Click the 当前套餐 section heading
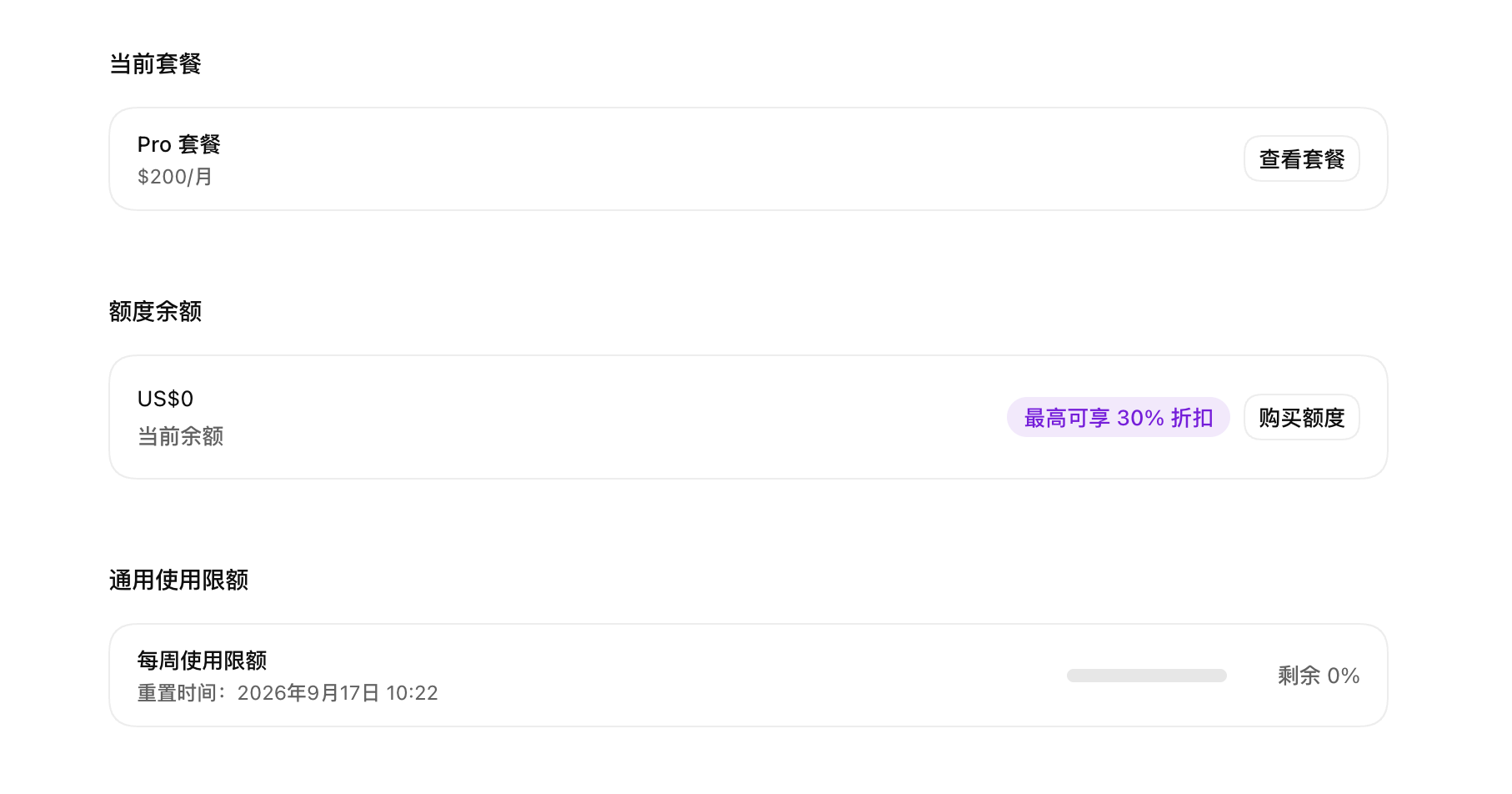The height and width of the screenshot is (794, 1512). [x=155, y=63]
